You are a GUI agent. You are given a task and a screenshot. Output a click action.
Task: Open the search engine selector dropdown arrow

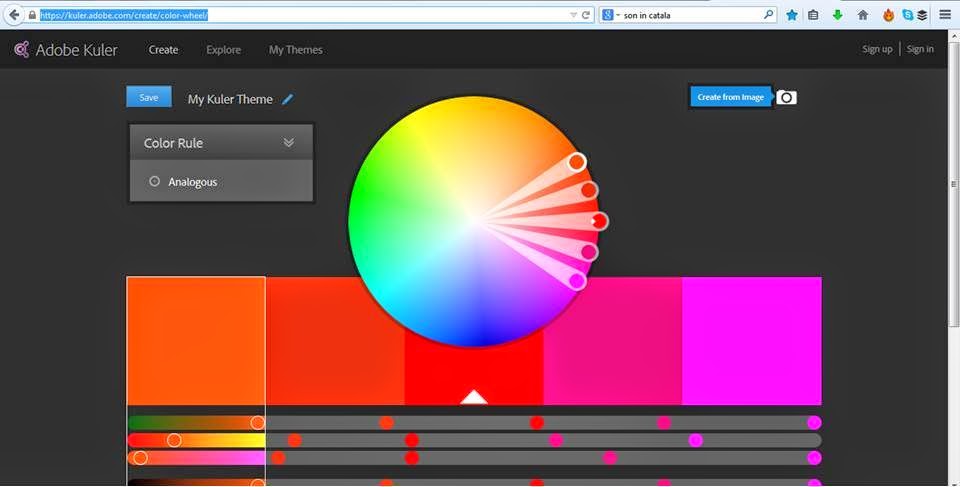pos(618,15)
